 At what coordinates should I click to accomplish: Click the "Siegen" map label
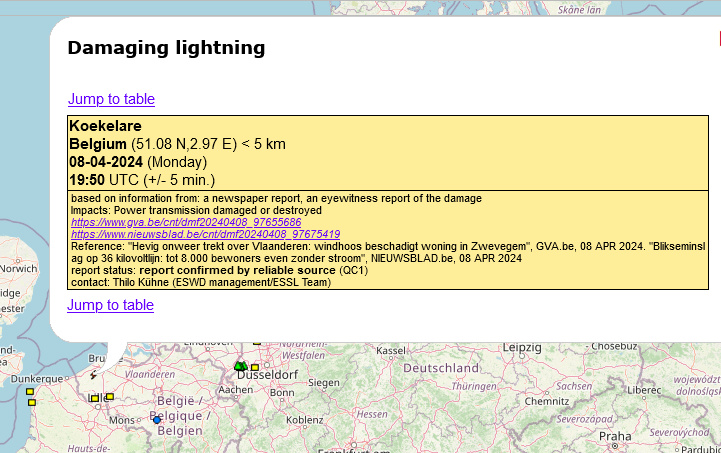coord(324,383)
